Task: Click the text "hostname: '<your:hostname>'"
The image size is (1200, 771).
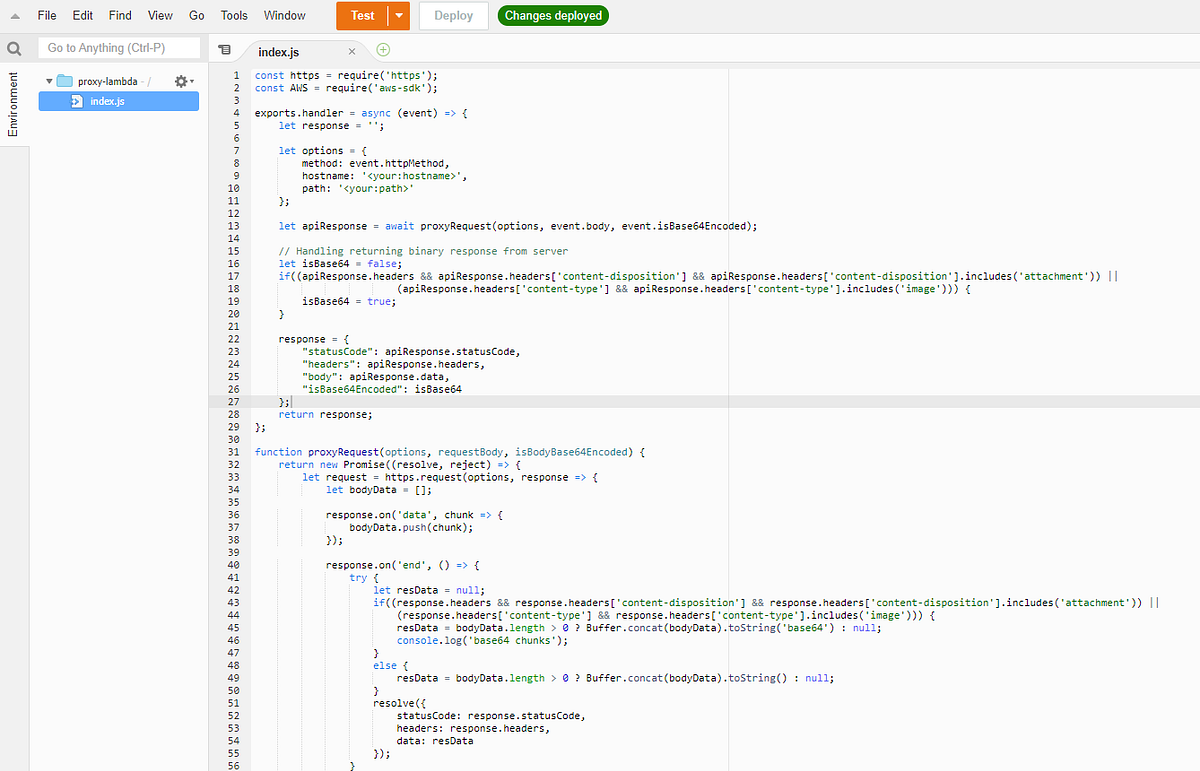Action: pyautogui.click(x=384, y=176)
